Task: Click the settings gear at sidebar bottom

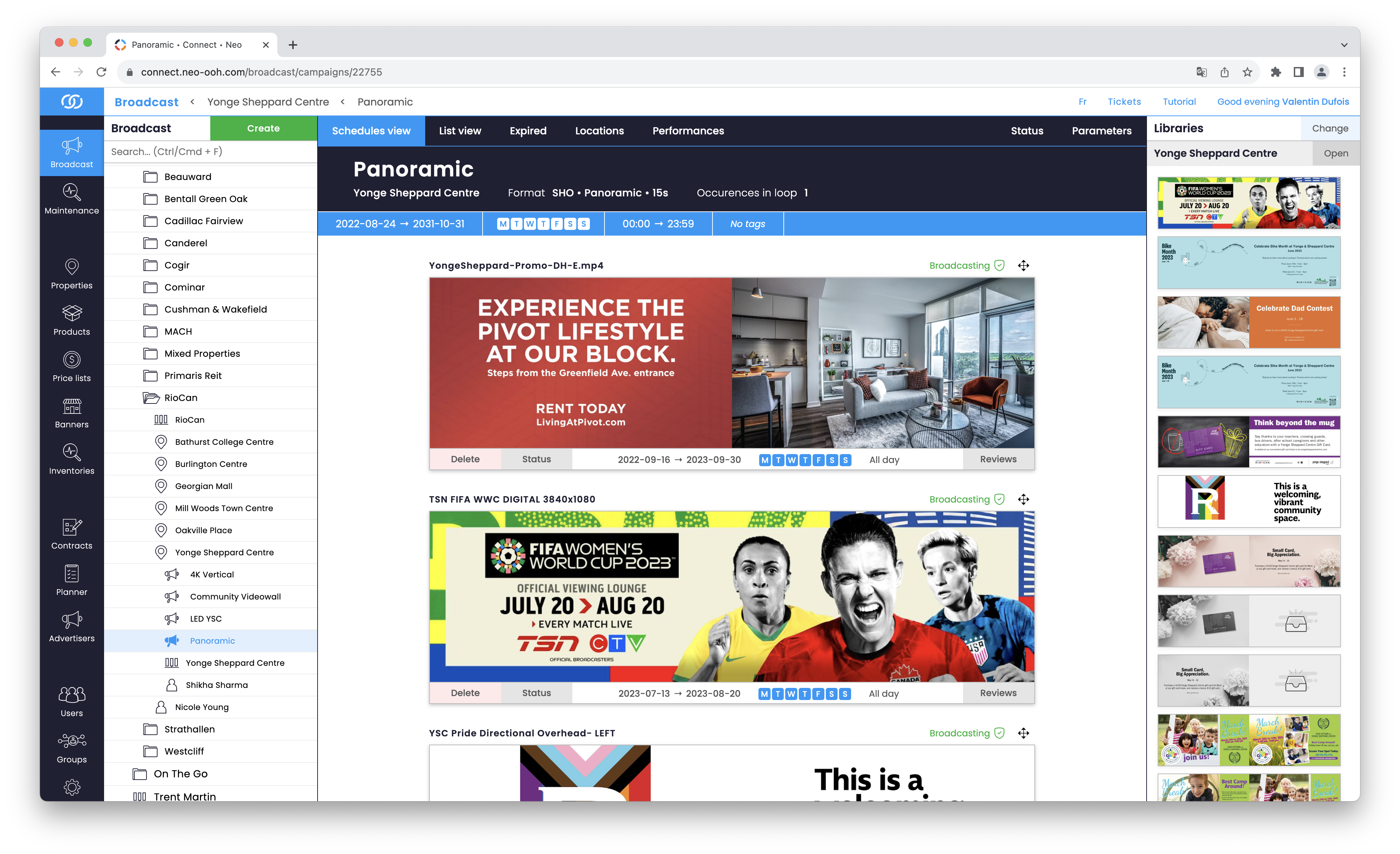Action: pos(72,787)
